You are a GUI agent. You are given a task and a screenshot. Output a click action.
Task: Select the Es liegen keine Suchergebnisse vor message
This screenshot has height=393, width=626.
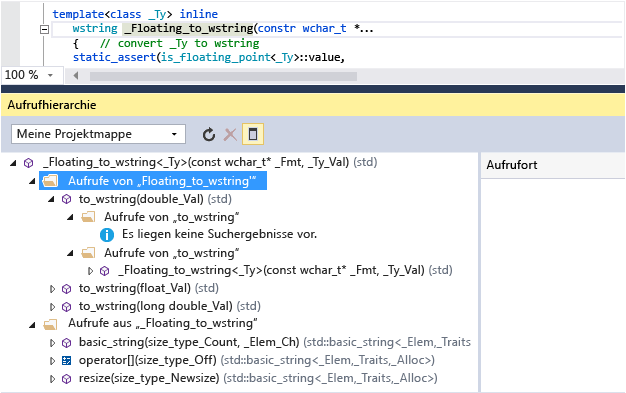point(220,234)
